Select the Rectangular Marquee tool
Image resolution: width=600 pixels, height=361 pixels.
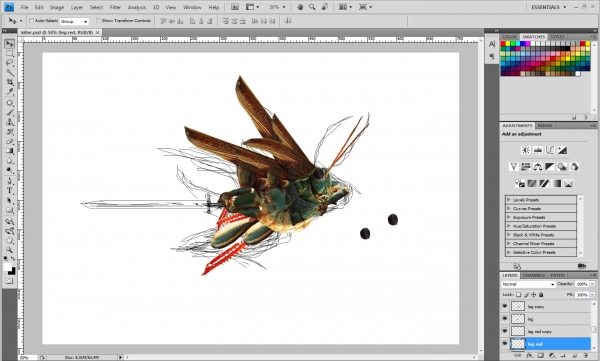pos(10,53)
